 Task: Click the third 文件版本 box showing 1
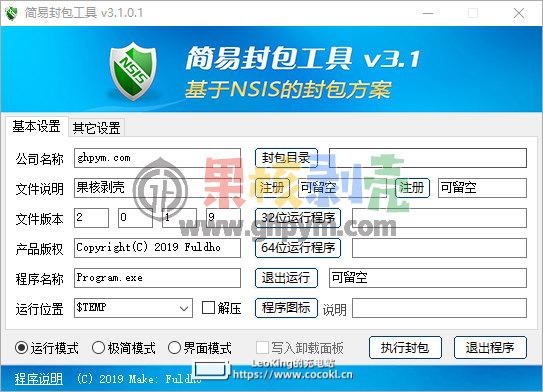click(179, 218)
